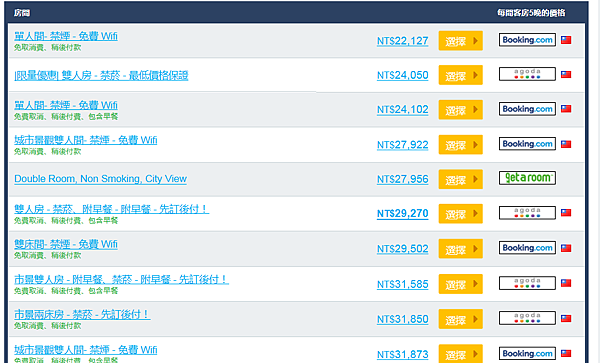This screenshot has height=363, width=600.
Task: Open the 雙床間- 禁煙 - 免費 Wifi link
Action: coord(66,244)
